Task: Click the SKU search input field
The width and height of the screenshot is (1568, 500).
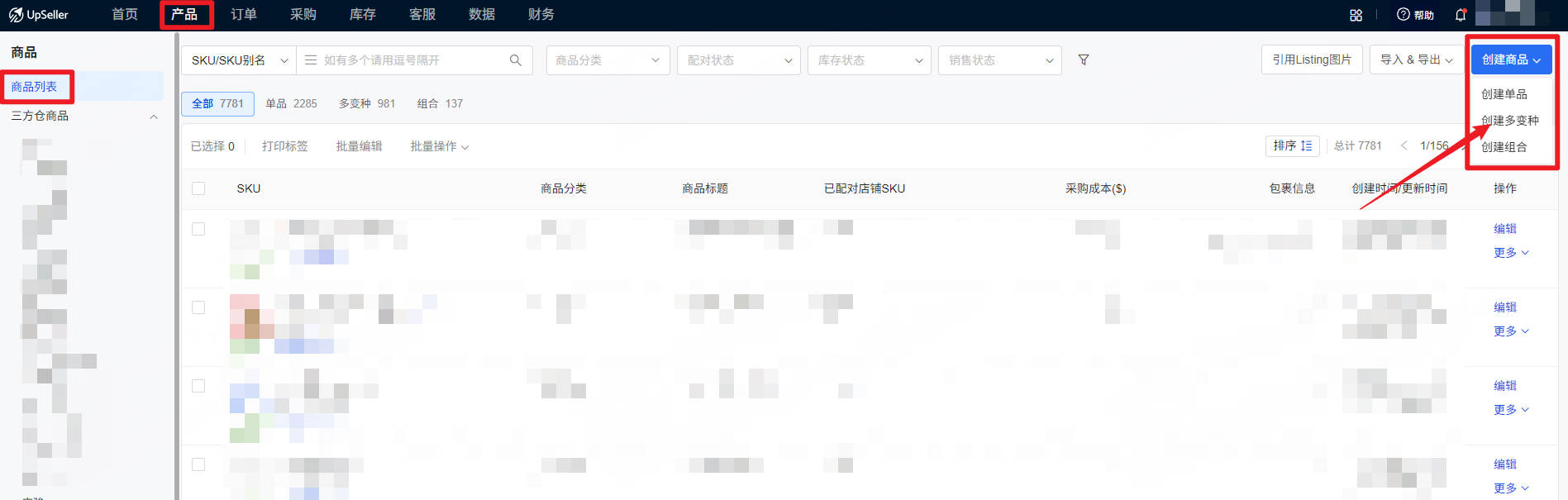Action: [413, 60]
